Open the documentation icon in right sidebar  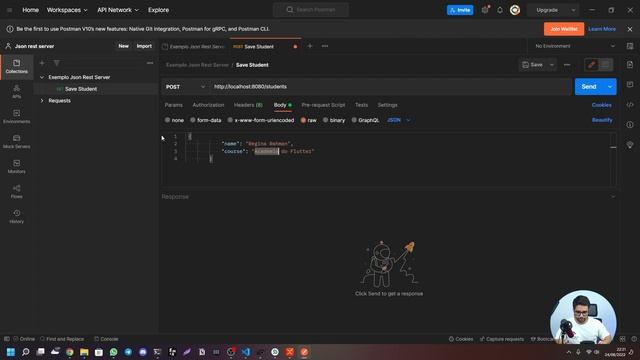coord(630,64)
